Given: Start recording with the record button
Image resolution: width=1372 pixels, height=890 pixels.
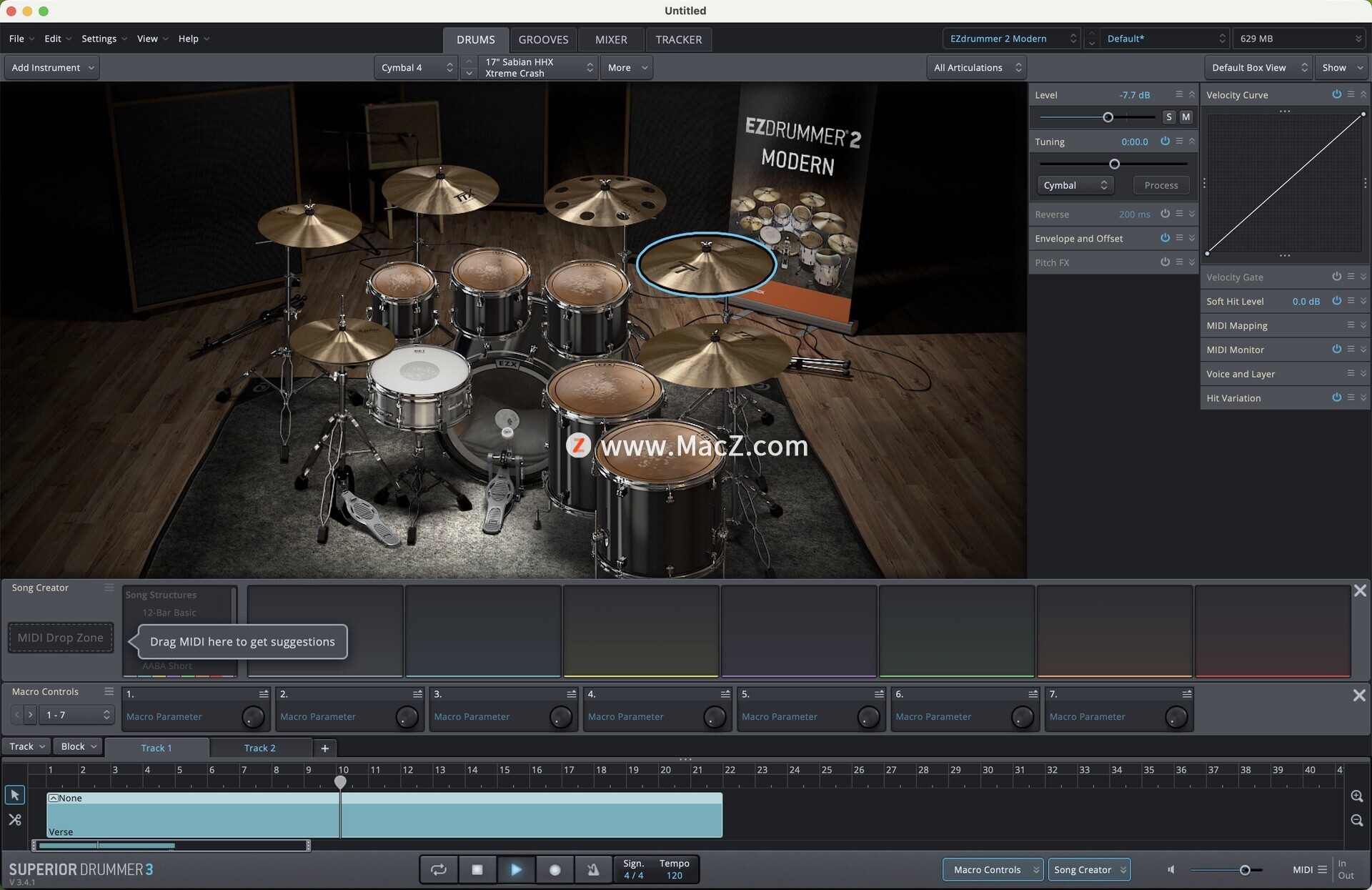Looking at the screenshot, I should [555, 869].
